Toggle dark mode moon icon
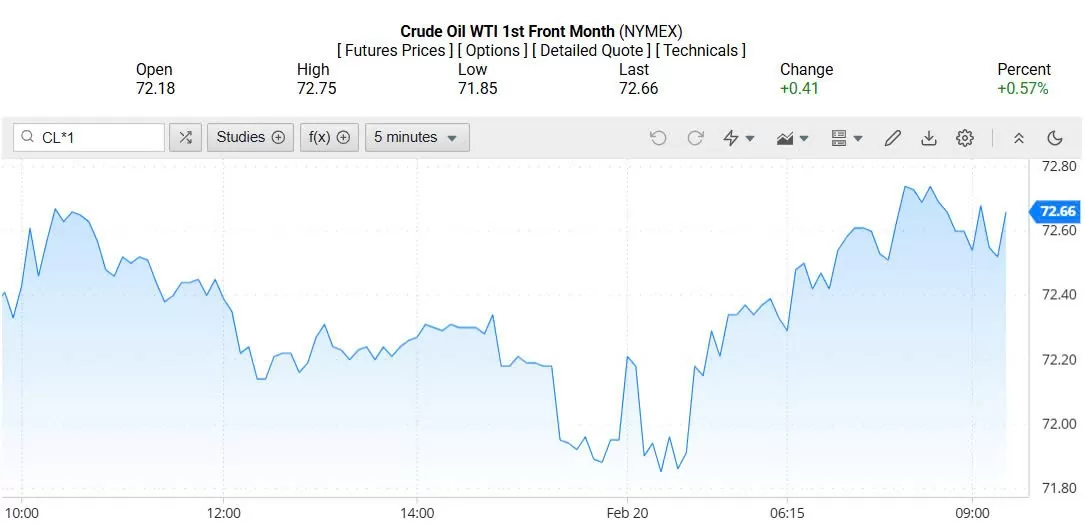This screenshot has width=1085, height=524. pos(1055,138)
